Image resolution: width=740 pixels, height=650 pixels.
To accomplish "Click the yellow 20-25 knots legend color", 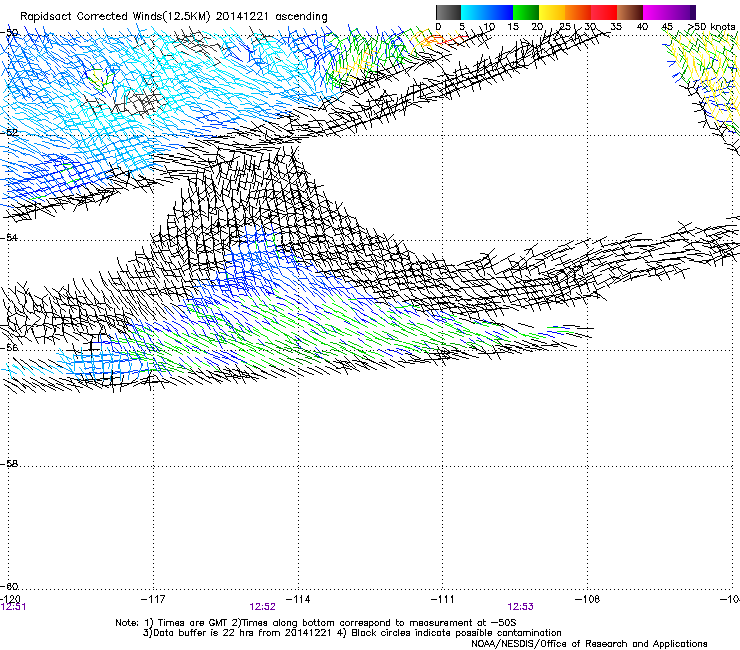I will (x=552, y=12).
